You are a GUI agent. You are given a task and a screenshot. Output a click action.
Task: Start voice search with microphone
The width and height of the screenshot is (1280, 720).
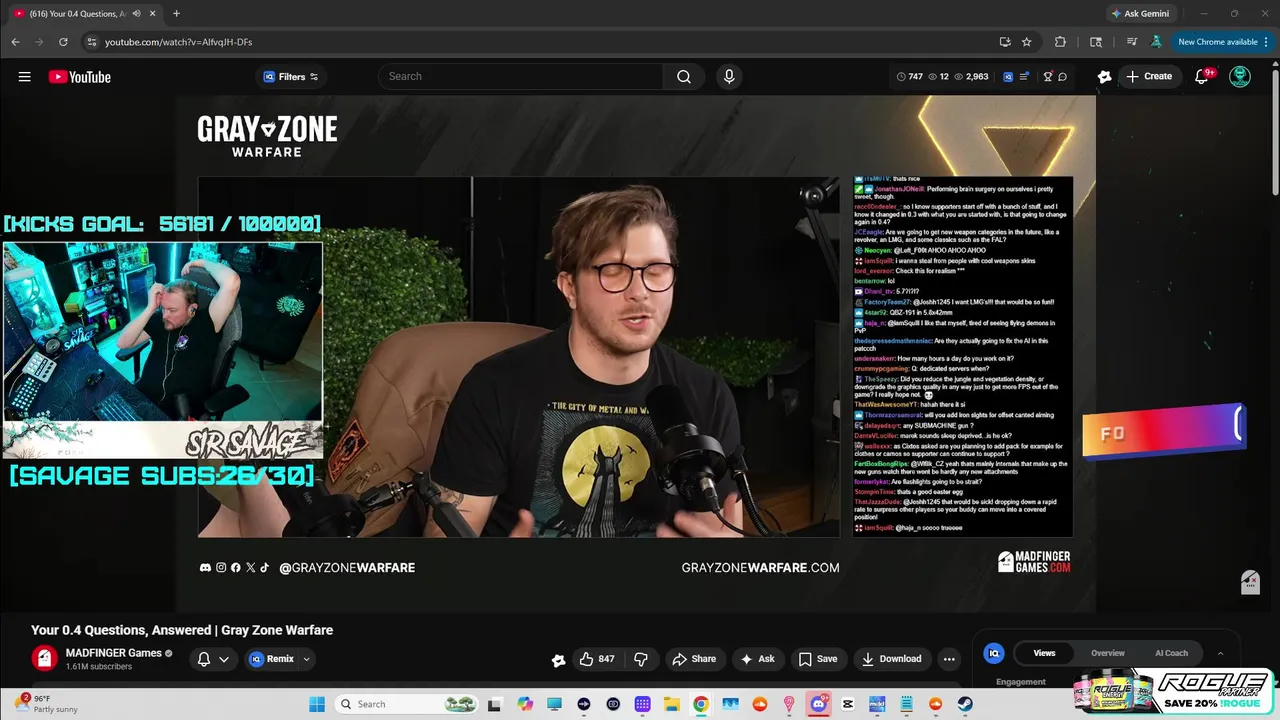point(729,77)
